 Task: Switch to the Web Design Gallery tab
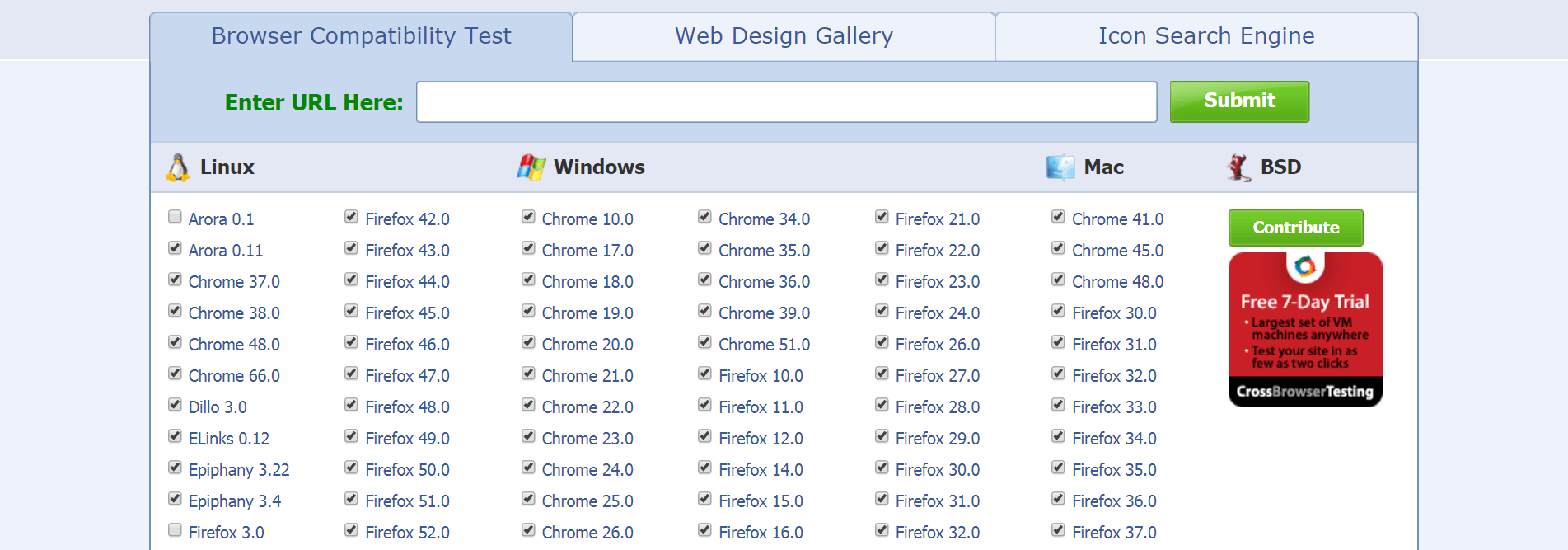pos(784,36)
